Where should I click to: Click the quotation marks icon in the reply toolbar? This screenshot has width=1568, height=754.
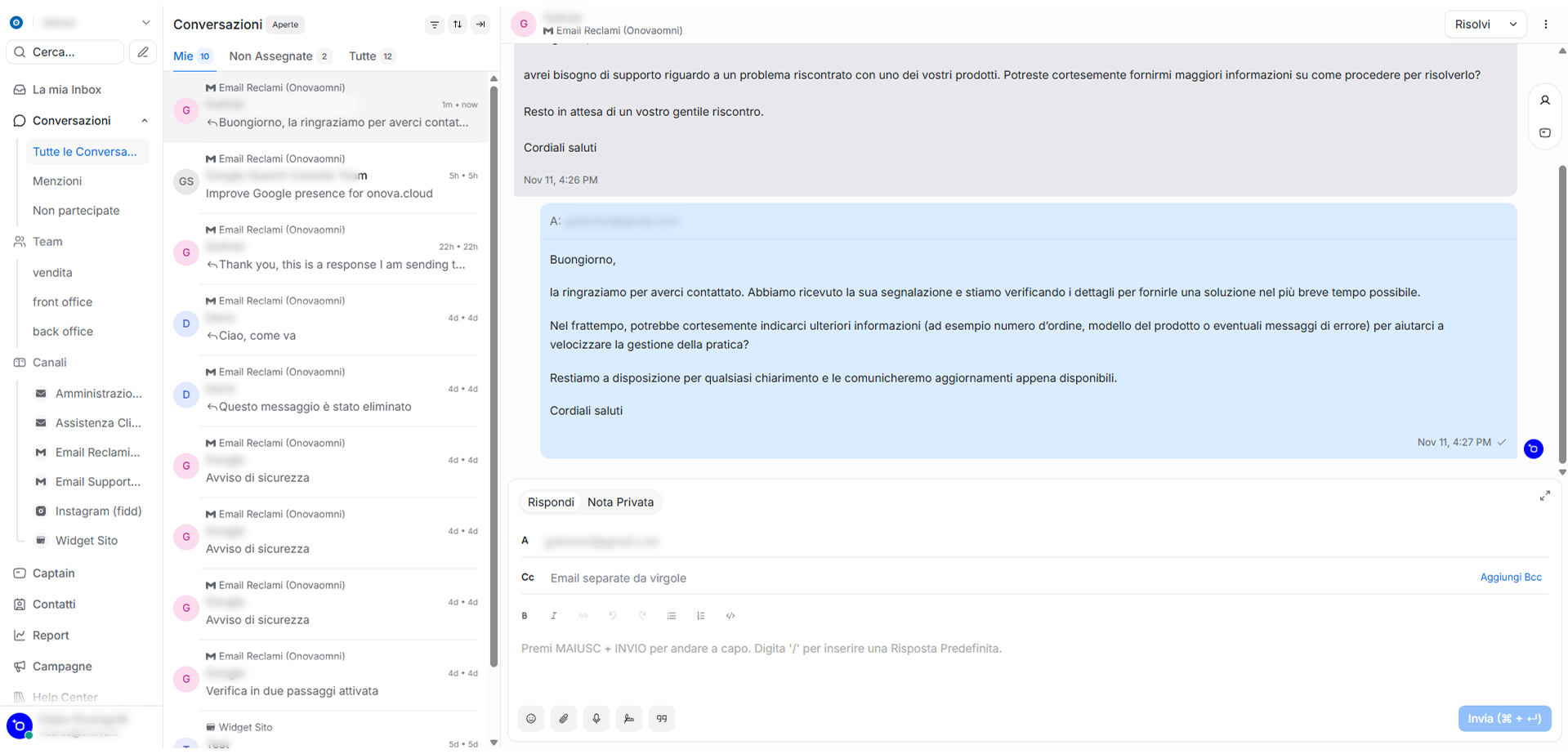click(662, 719)
